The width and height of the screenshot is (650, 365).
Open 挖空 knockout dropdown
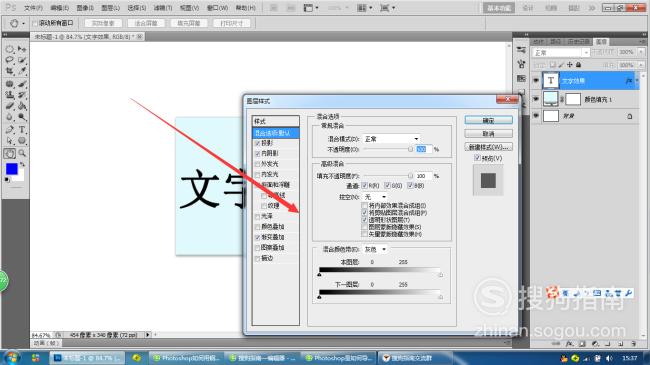tap(375, 197)
